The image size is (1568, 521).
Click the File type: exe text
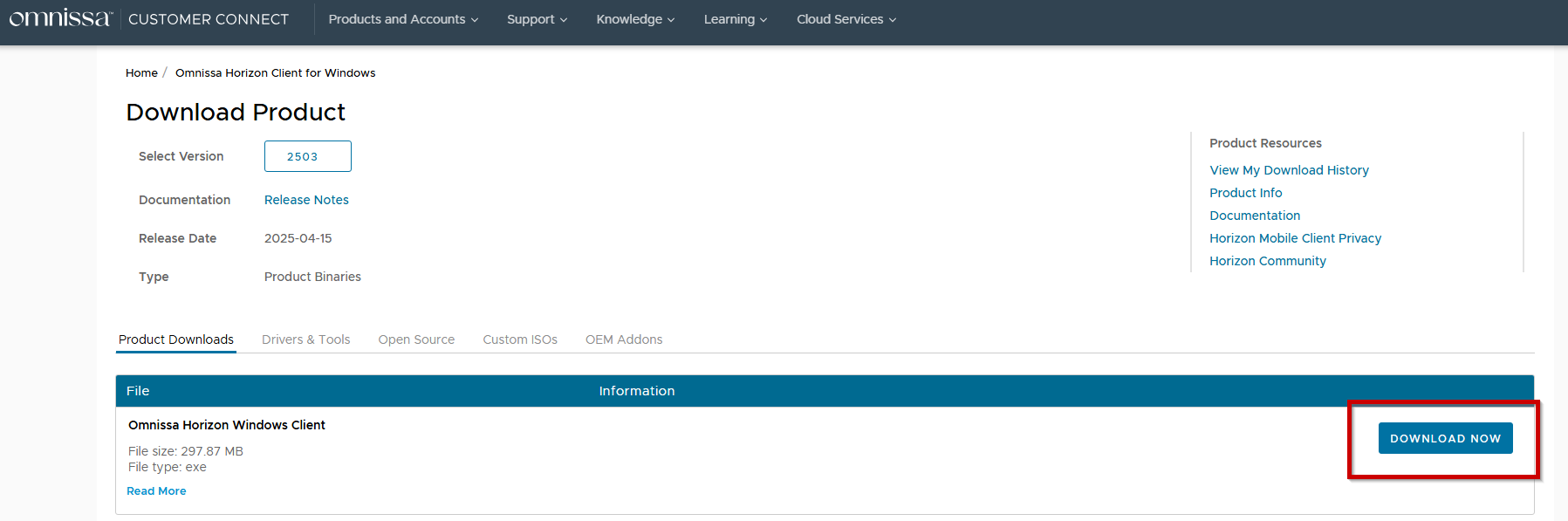[168, 467]
